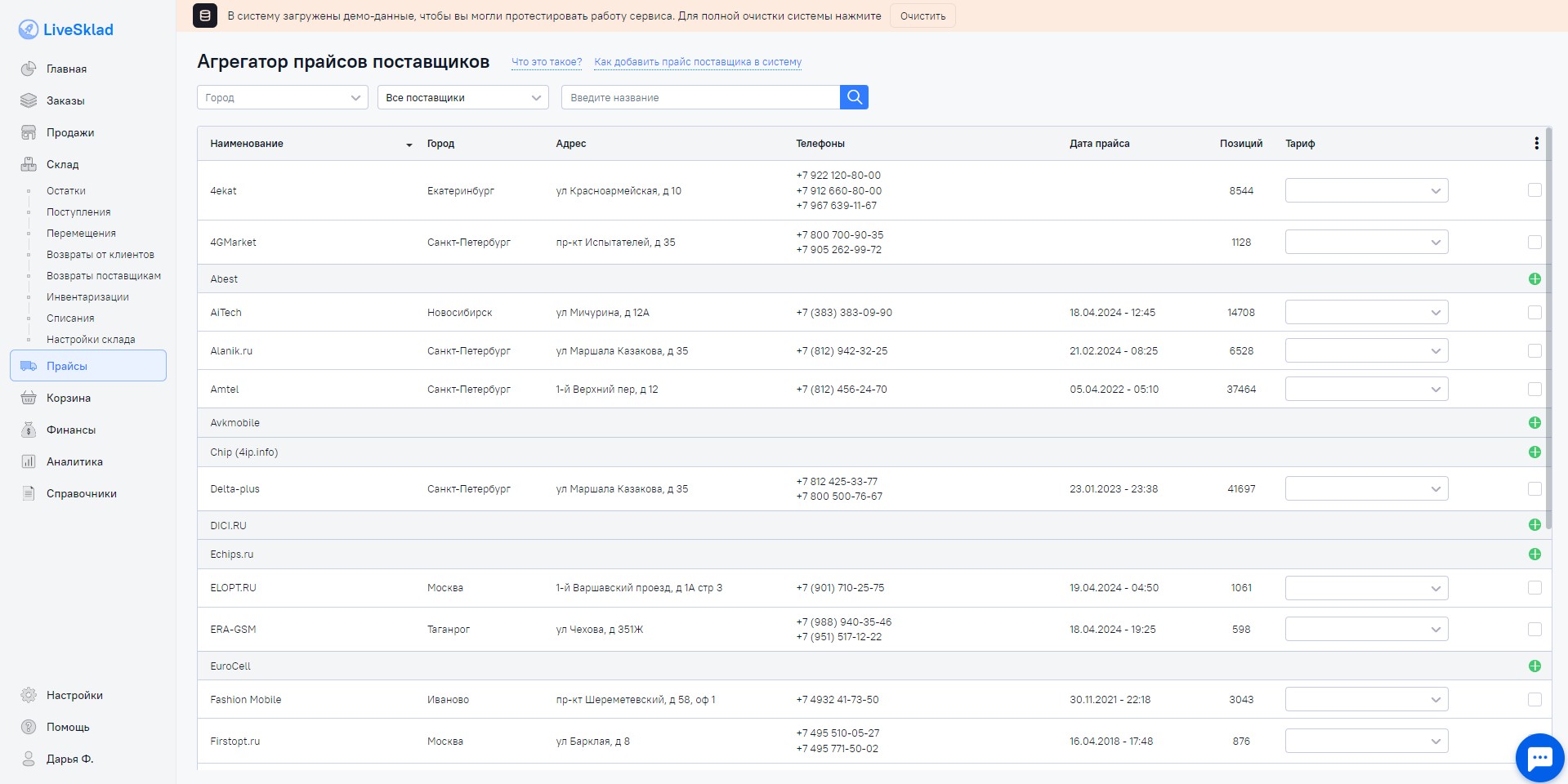Open the Инвентаризации submenu item
This screenshot has width=1568, height=784.
click(x=87, y=297)
